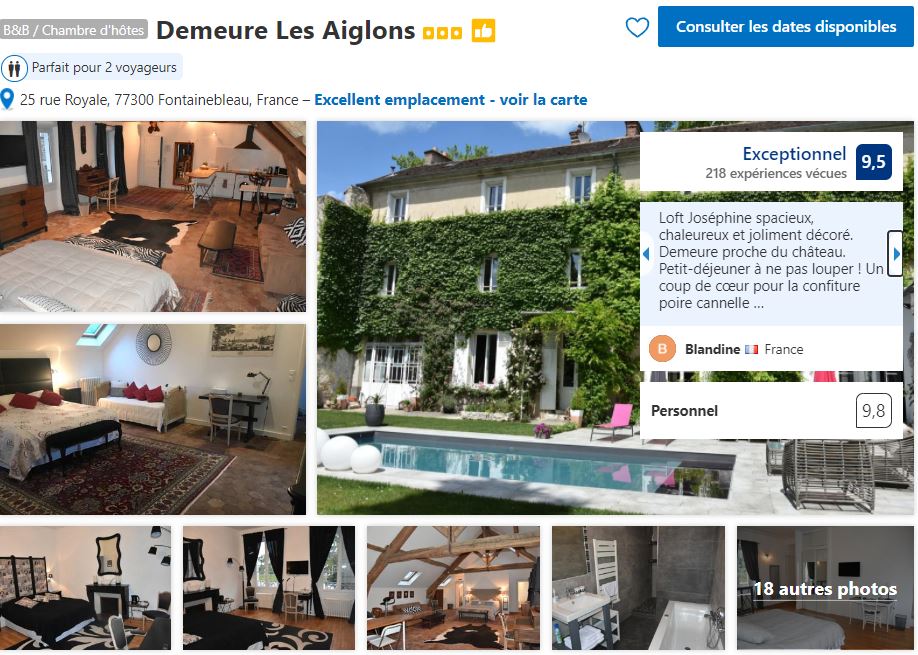The height and width of the screenshot is (655, 918).
Task: Show previous review with left arrow
Action: point(646,254)
